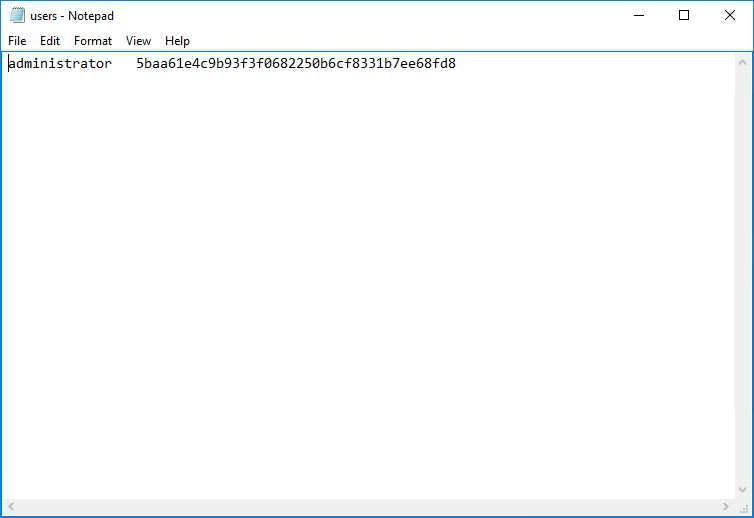The image size is (754, 518).
Task: Open the View menu
Action: click(x=139, y=41)
